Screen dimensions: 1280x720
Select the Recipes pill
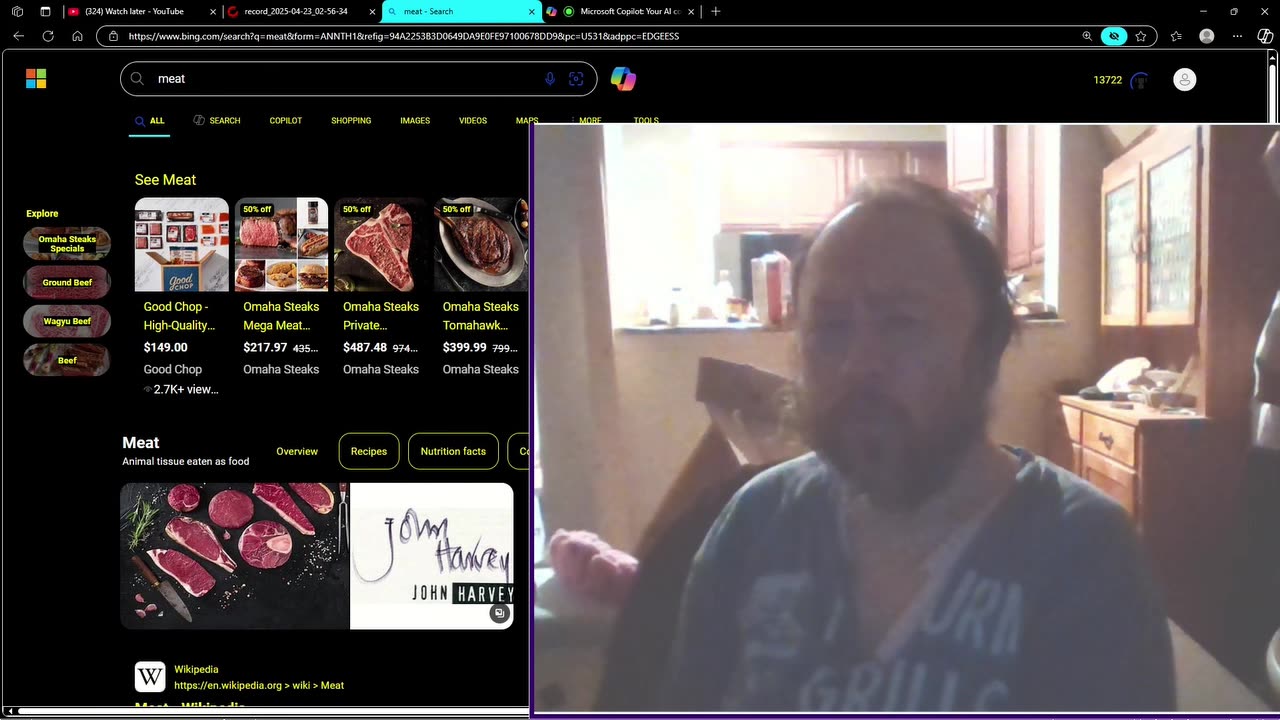point(369,452)
